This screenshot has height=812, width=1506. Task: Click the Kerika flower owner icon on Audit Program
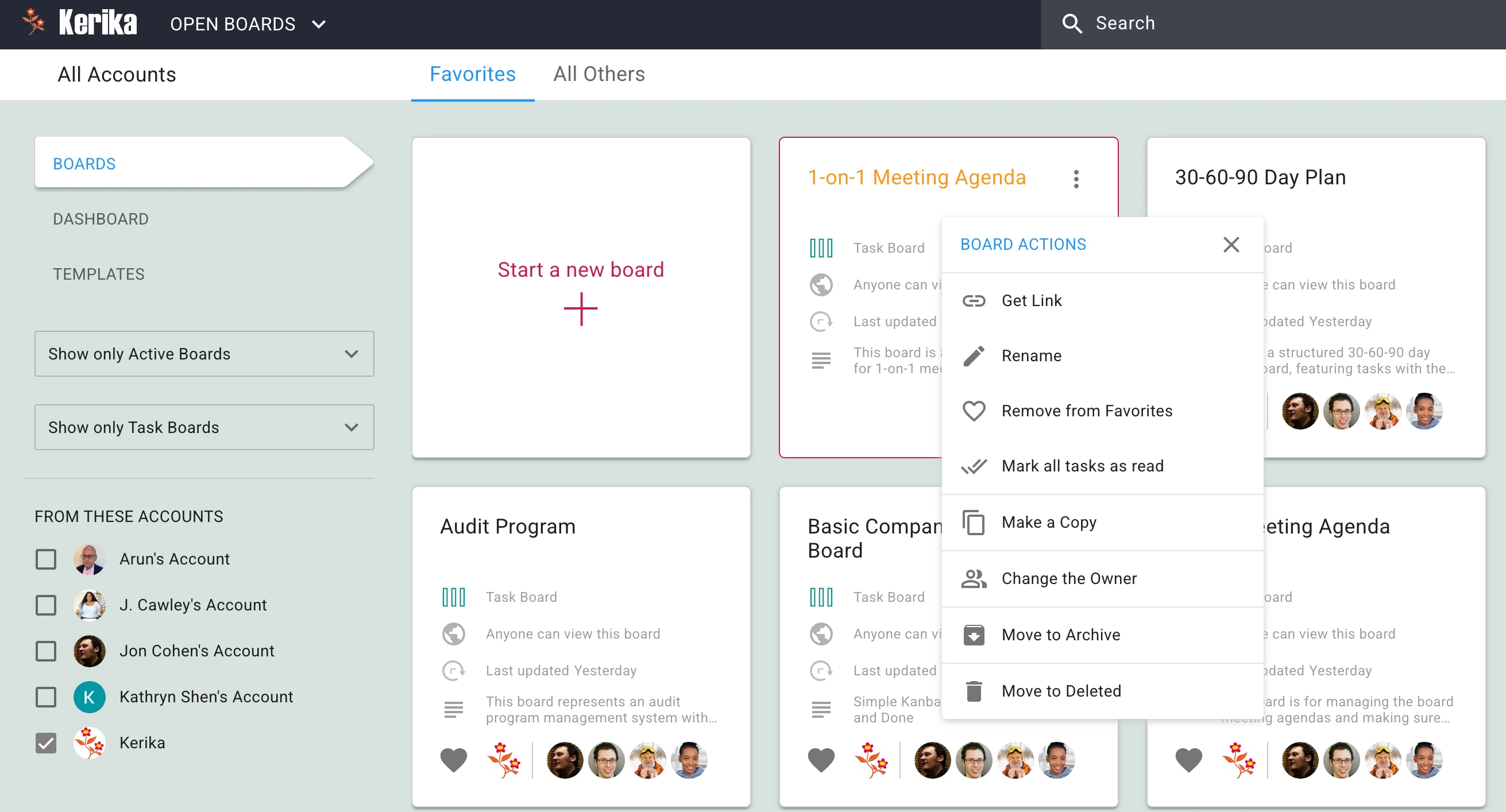click(504, 759)
